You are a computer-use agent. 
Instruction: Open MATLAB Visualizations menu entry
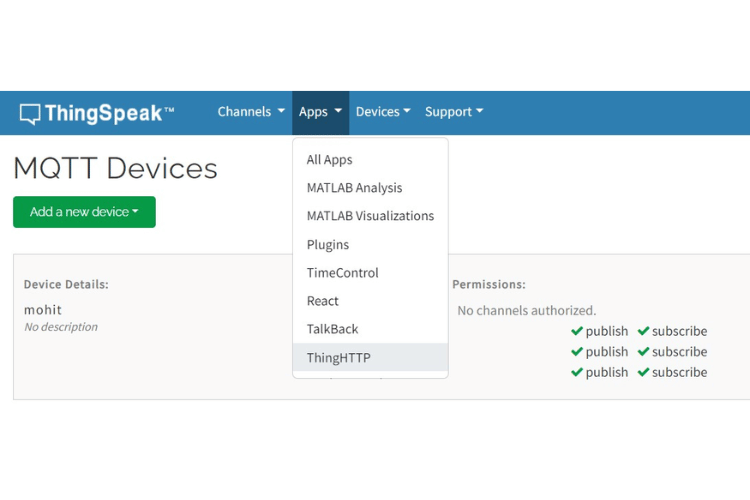(370, 216)
